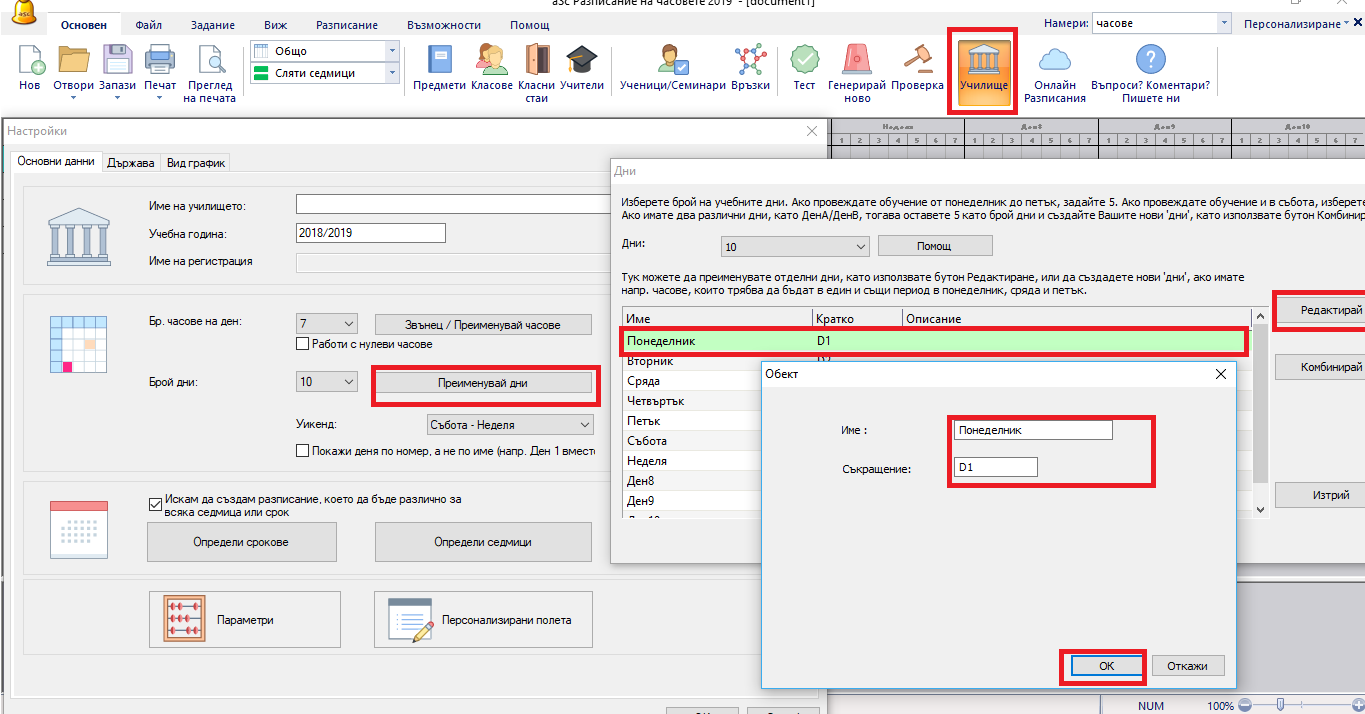1365x714 pixels.
Task: Click the Определи седмици button
Action: coord(482,542)
